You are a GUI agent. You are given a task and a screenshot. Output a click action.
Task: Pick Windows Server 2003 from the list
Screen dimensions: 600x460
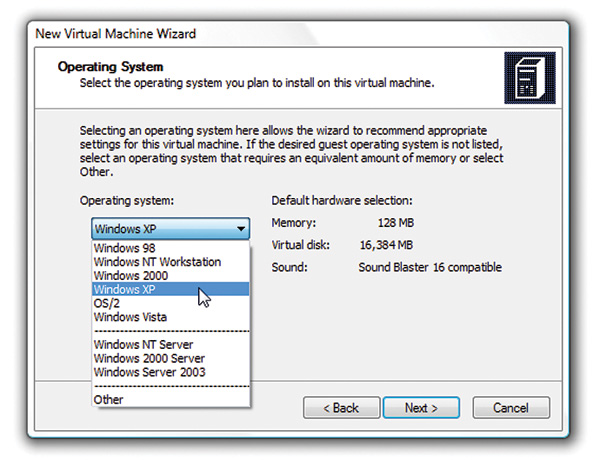click(171, 372)
